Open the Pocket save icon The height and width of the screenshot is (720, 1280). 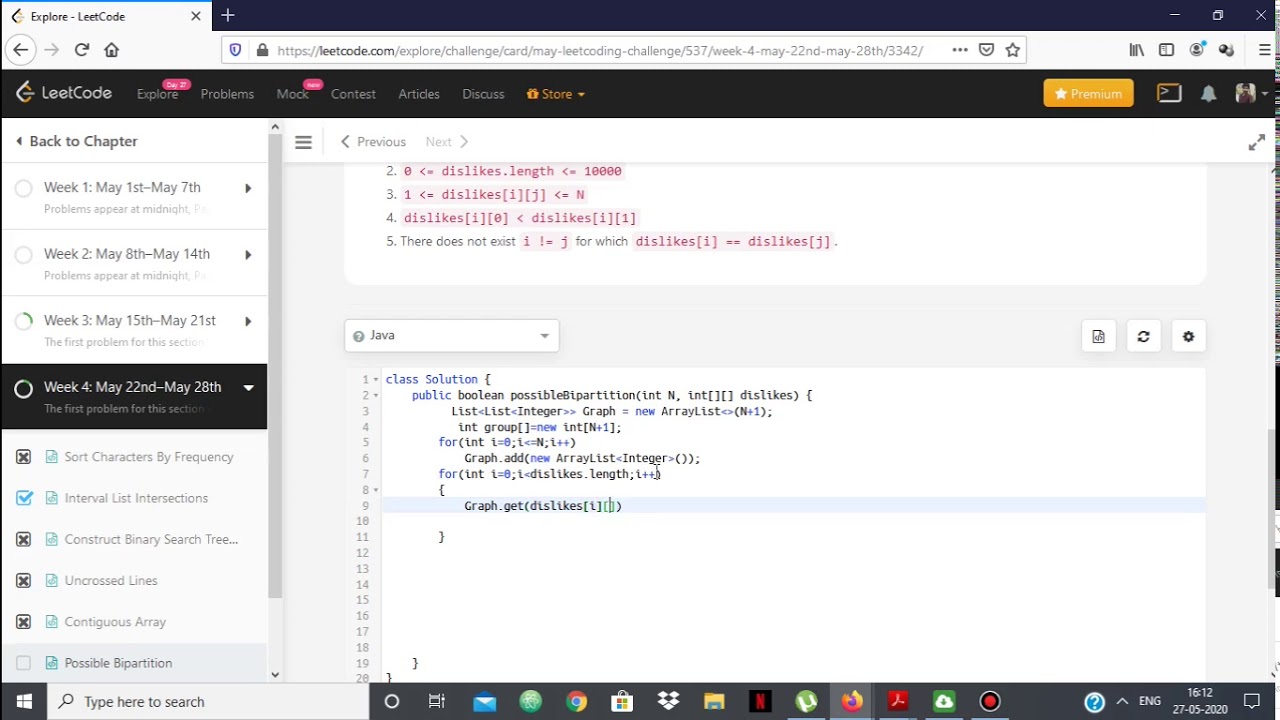[x=986, y=50]
